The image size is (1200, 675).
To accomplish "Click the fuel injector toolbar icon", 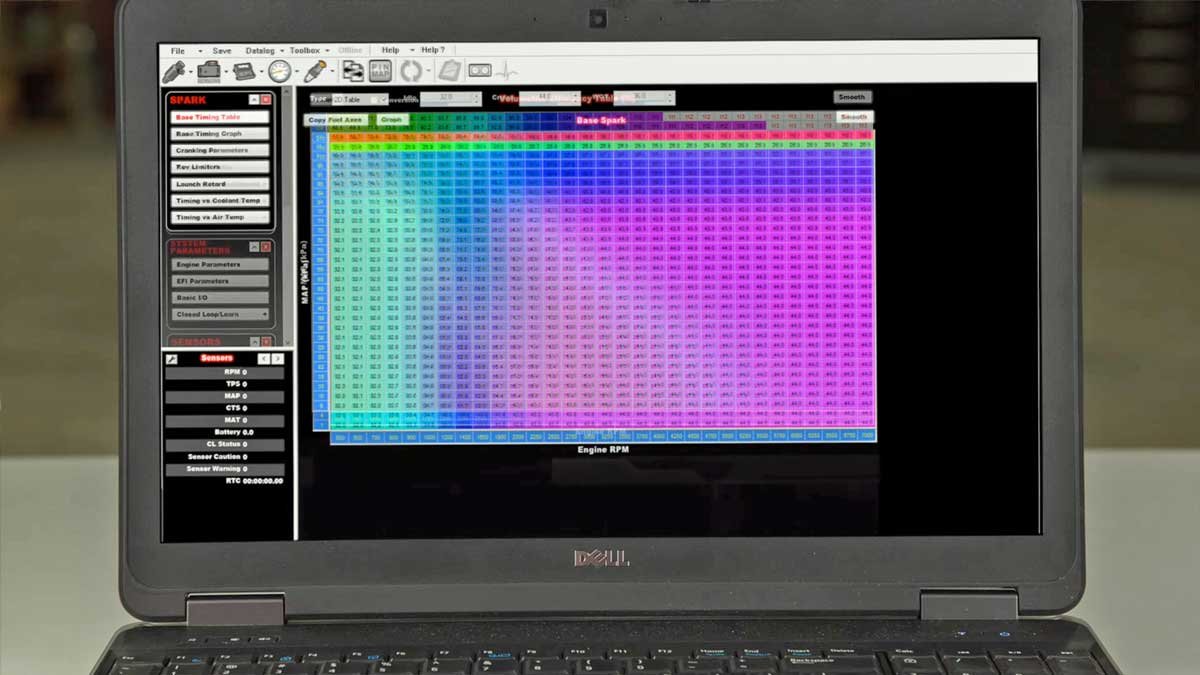I will (173, 71).
